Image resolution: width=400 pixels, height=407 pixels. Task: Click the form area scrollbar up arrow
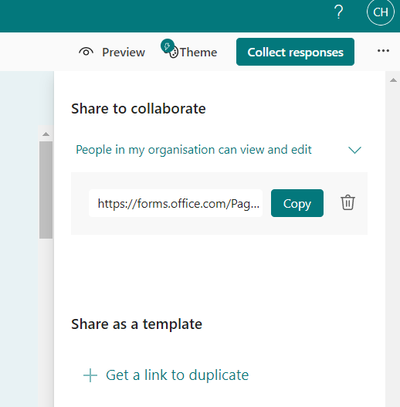(x=46, y=134)
